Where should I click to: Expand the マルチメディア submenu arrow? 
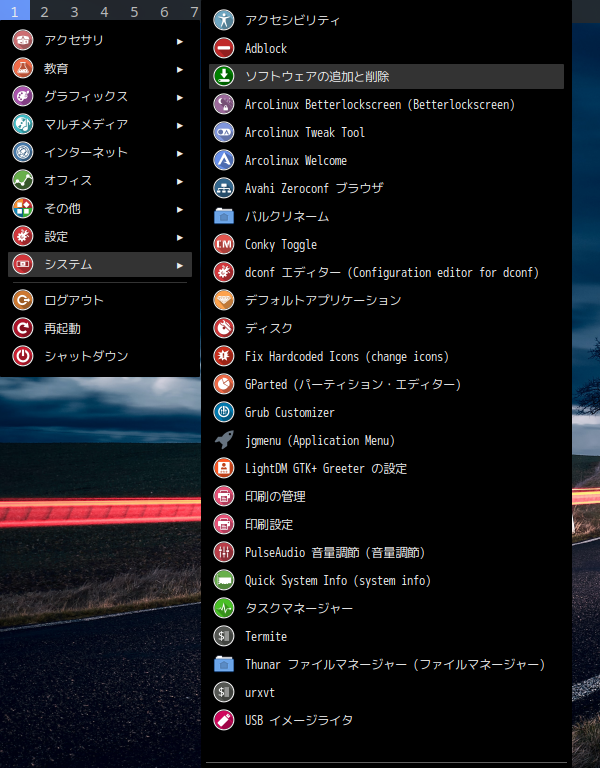click(180, 125)
